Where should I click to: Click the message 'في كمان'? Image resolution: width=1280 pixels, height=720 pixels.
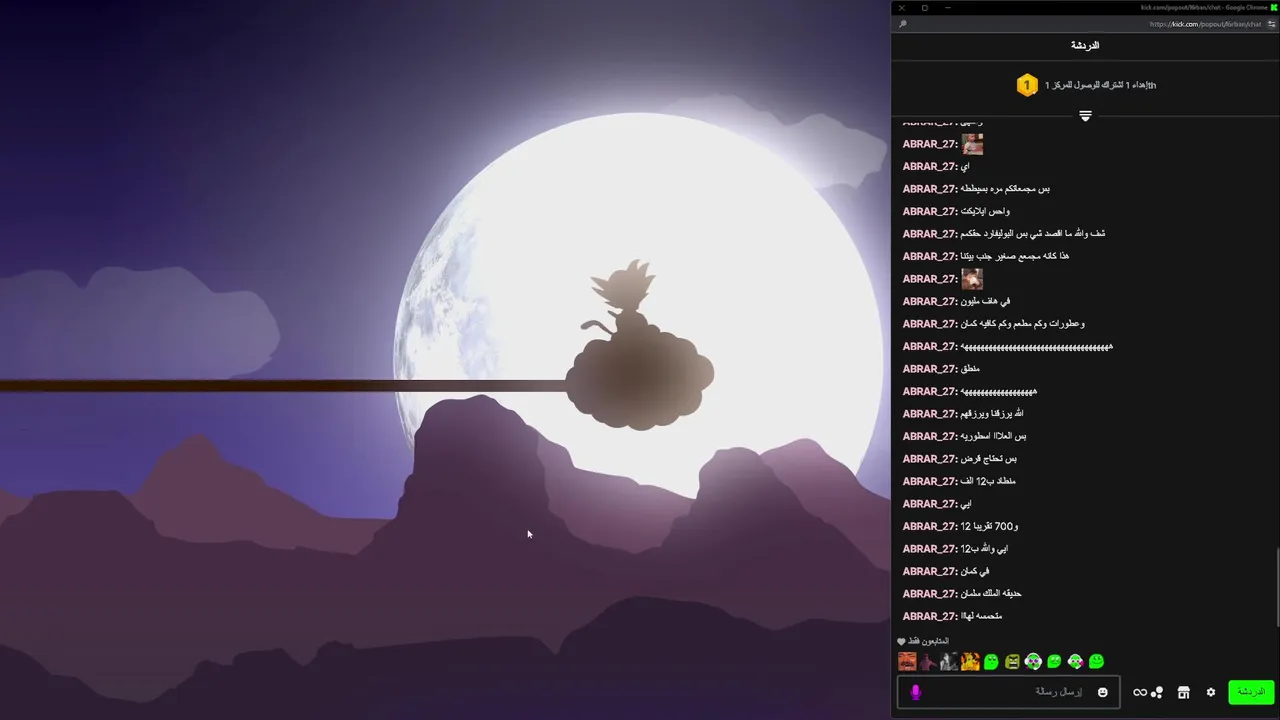[x=975, y=571]
